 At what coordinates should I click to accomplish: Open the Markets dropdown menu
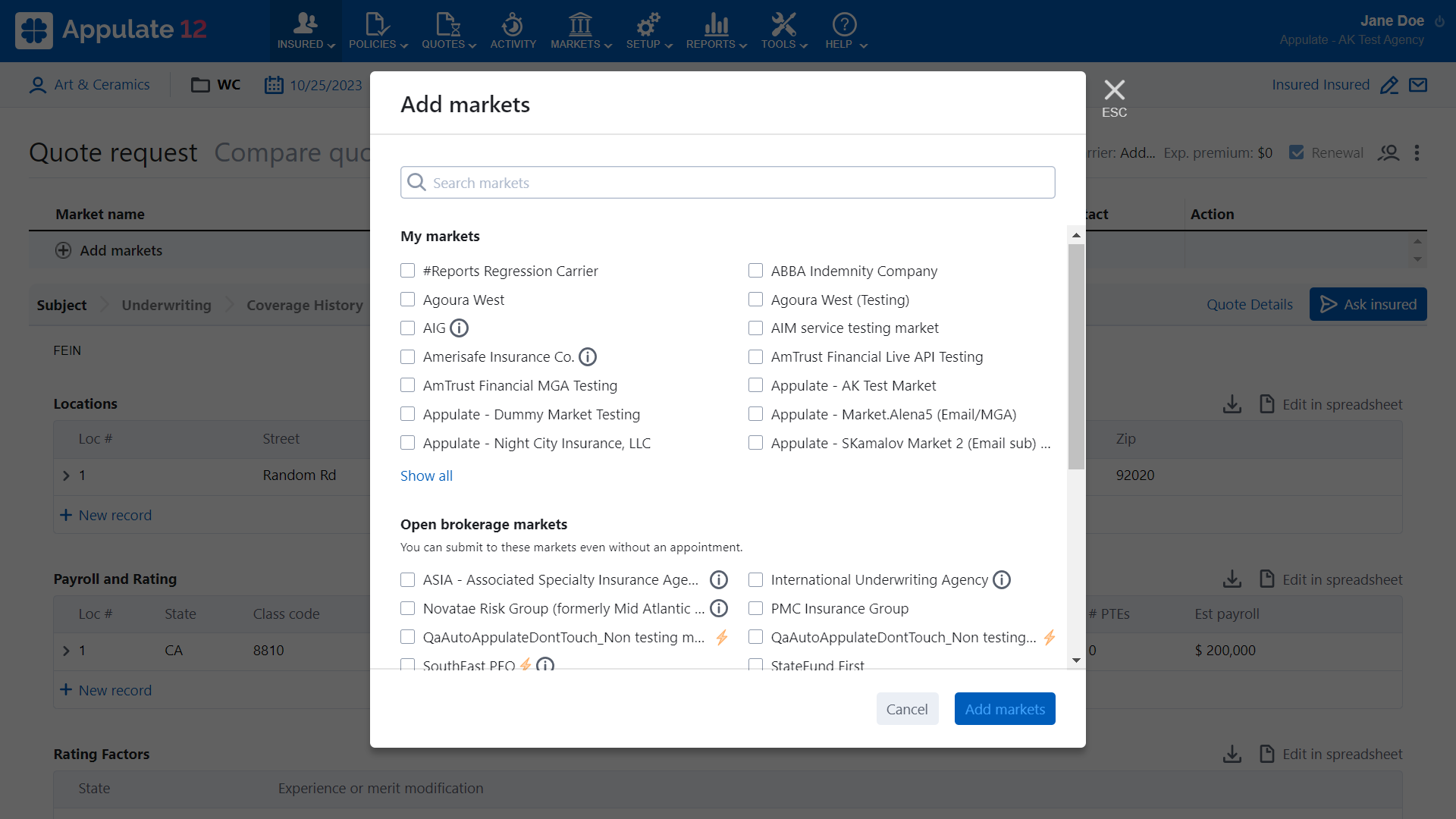pyautogui.click(x=581, y=31)
